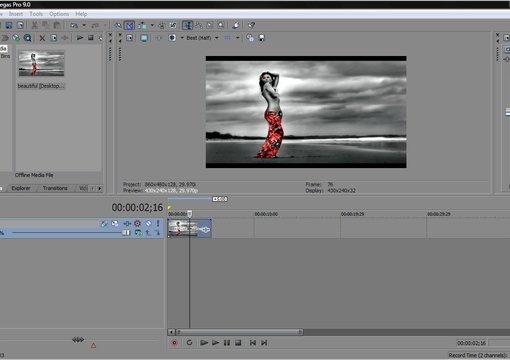This screenshot has width=510, height=360.
Task: Click the video preview image
Action: (x=306, y=112)
